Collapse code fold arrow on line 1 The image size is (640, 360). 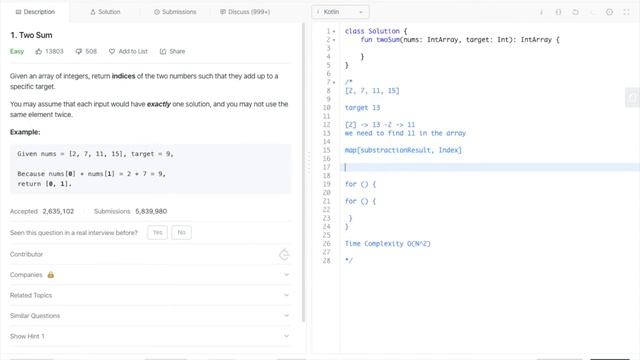point(334,31)
